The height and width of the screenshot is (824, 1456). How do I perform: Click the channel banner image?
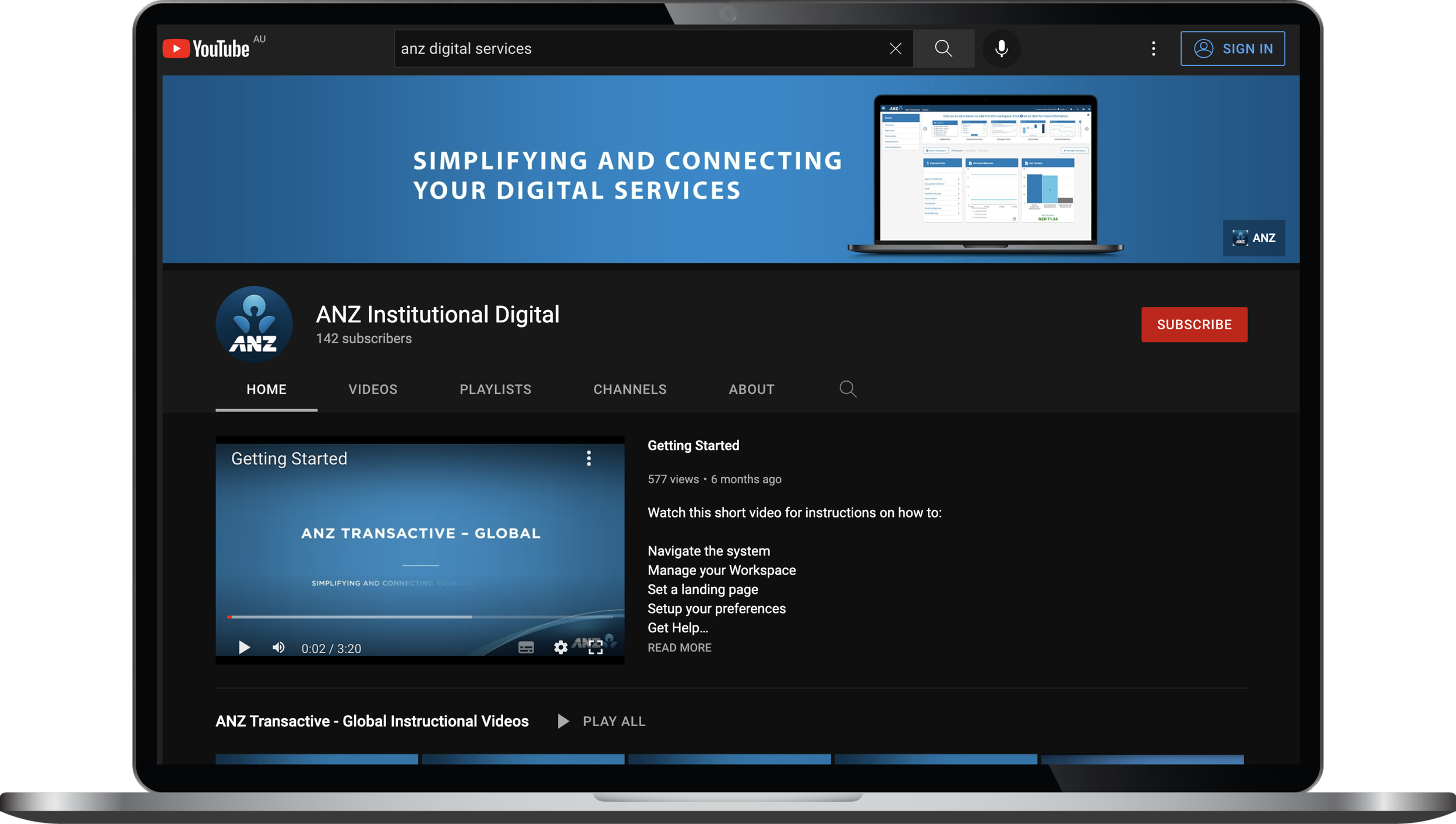click(730, 169)
